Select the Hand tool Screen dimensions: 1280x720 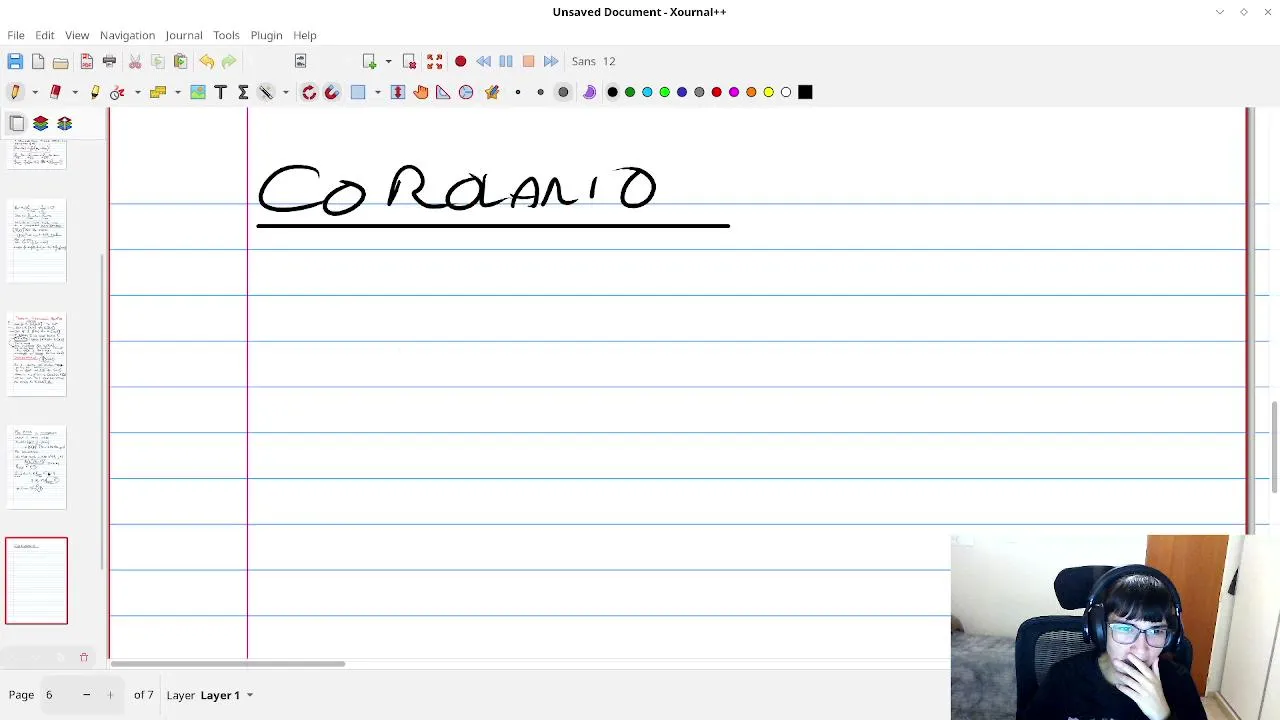[420, 92]
